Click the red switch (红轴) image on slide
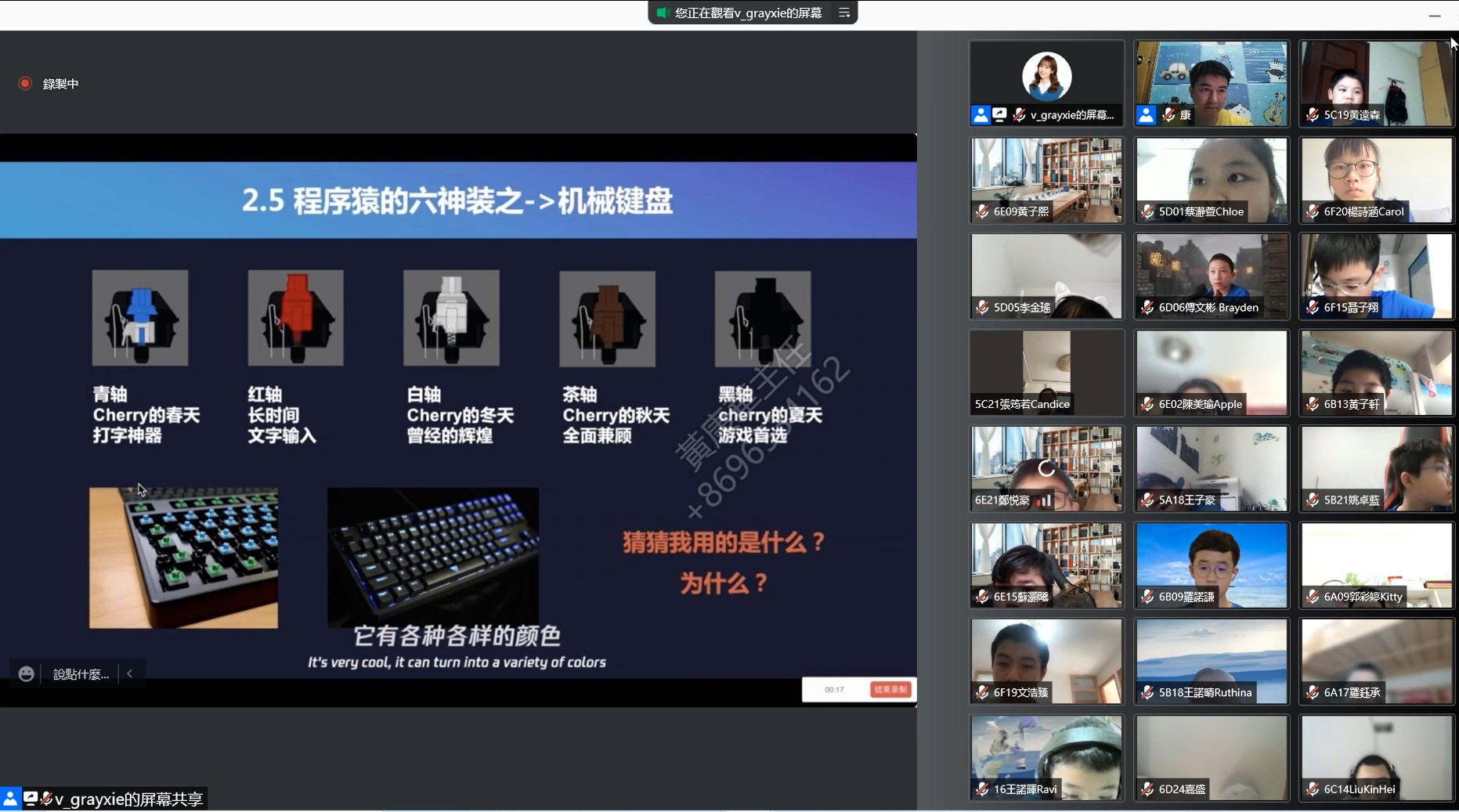The image size is (1459, 812). click(295, 318)
